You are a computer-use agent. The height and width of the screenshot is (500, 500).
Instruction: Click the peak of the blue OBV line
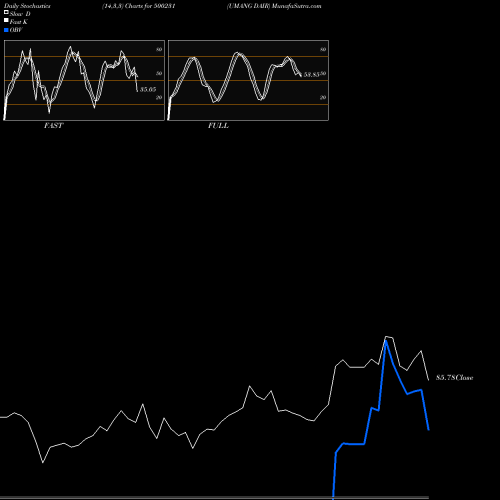tap(386, 341)
